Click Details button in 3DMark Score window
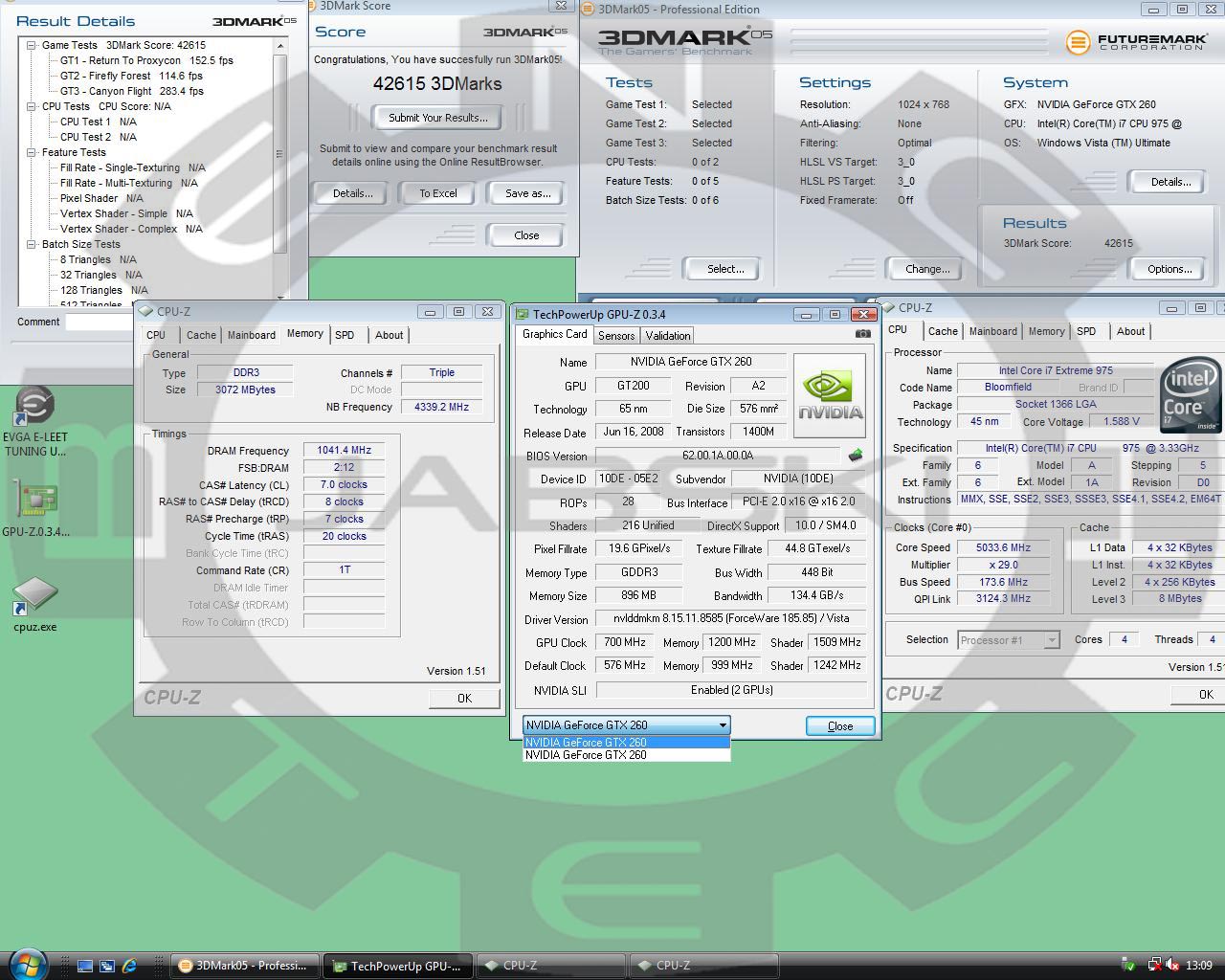The width and height of the screenshot is (1225, 980). pos(352,193)
